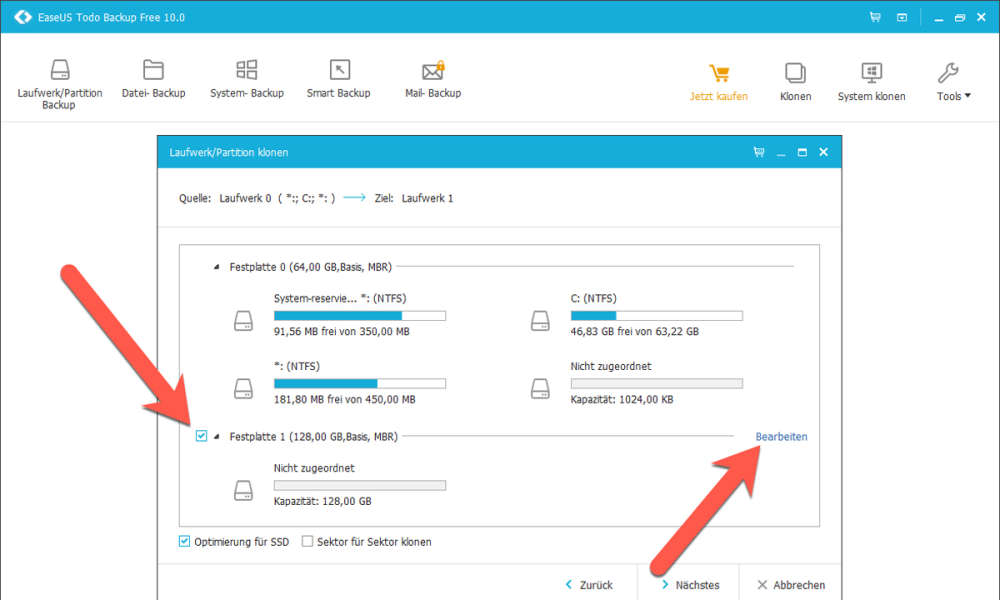
Task: Click Festplatte 1 128,00 GB capacity bar
Action: 360,485
